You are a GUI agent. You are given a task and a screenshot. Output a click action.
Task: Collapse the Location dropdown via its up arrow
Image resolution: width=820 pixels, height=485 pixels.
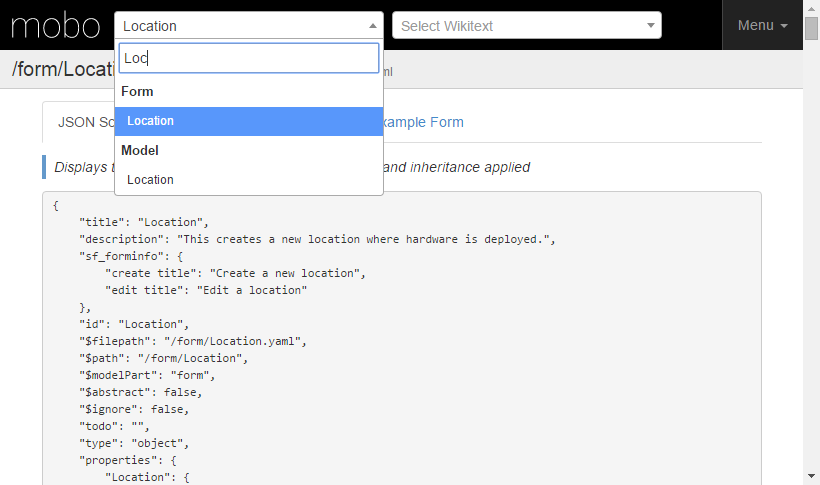coord(372,26)
